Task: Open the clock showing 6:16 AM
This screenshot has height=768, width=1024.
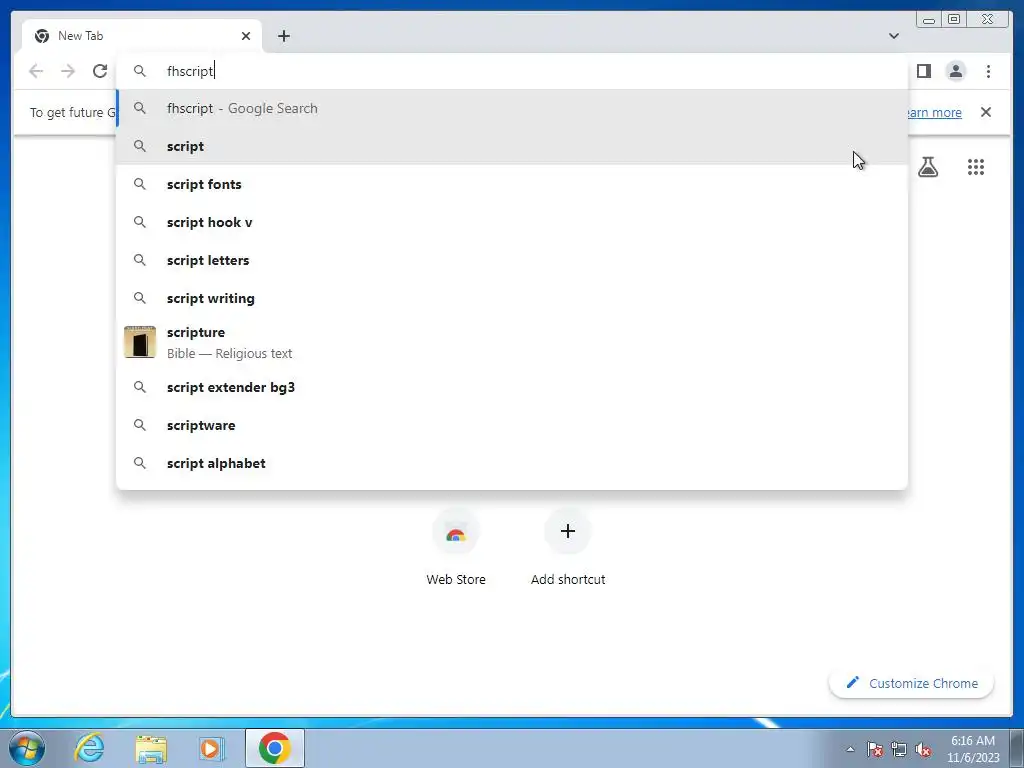Action: click(973, 749)
